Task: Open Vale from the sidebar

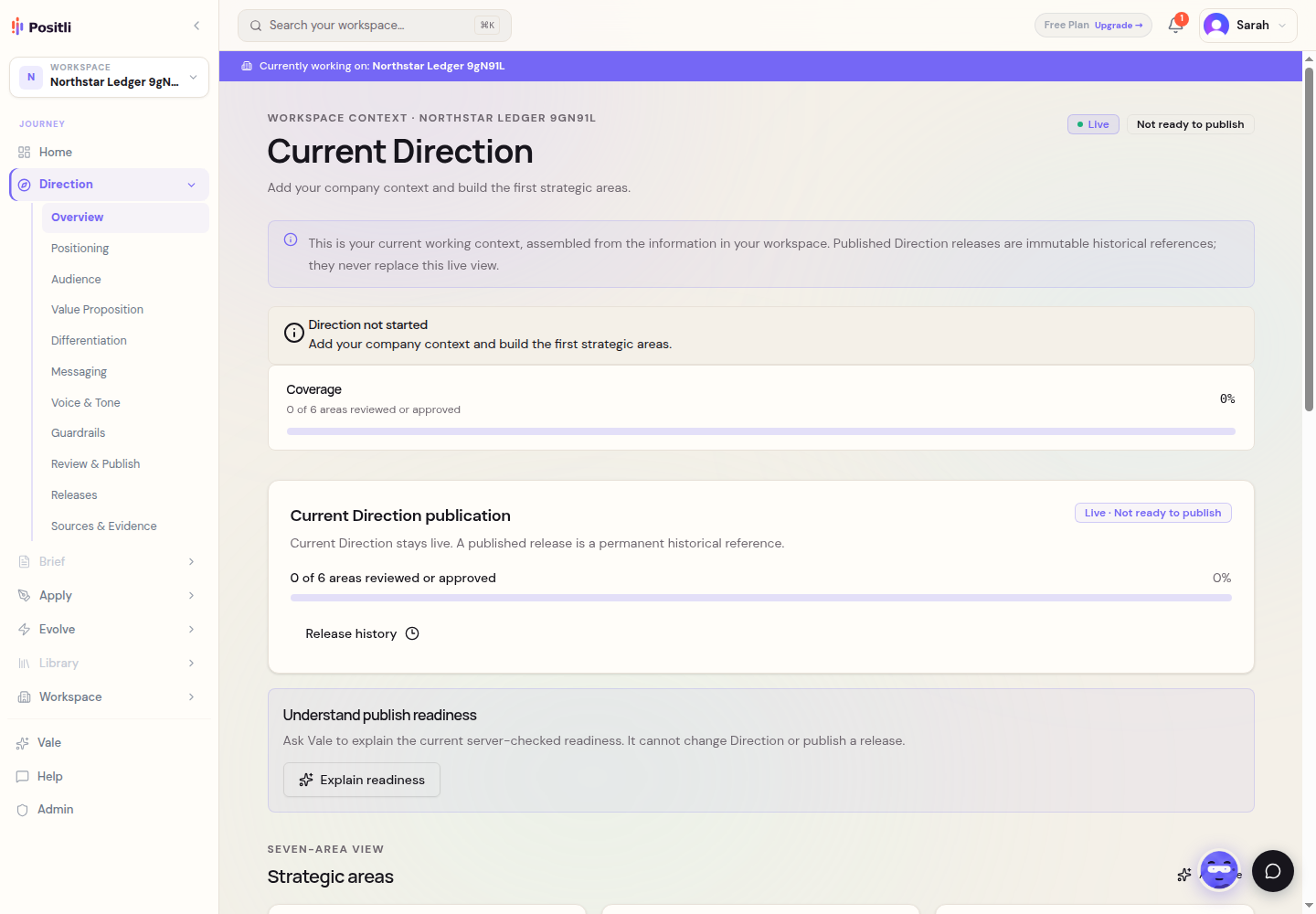Action: pyautogui.click(x=109, y=743)
